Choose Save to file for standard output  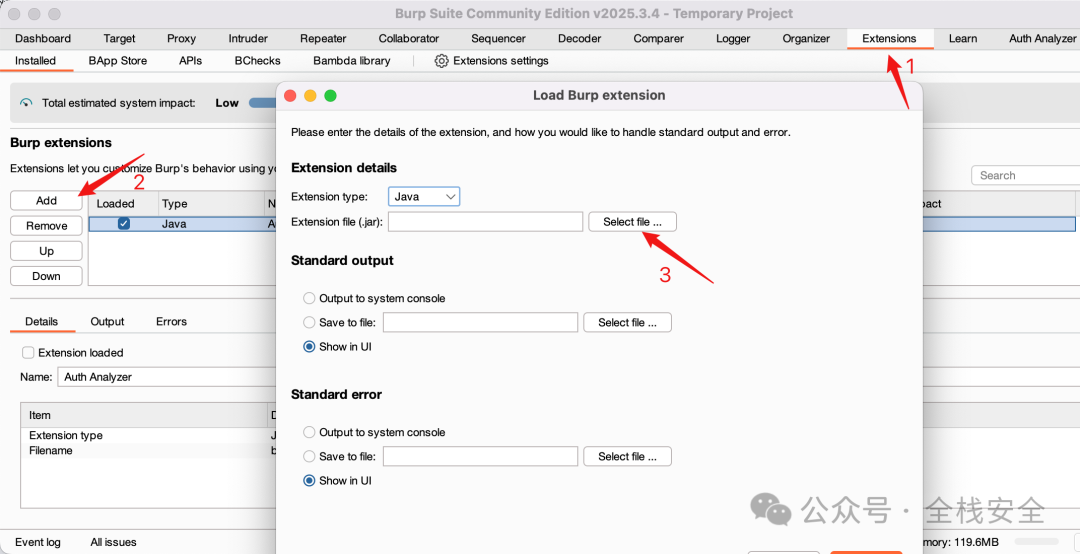point(310,322)
